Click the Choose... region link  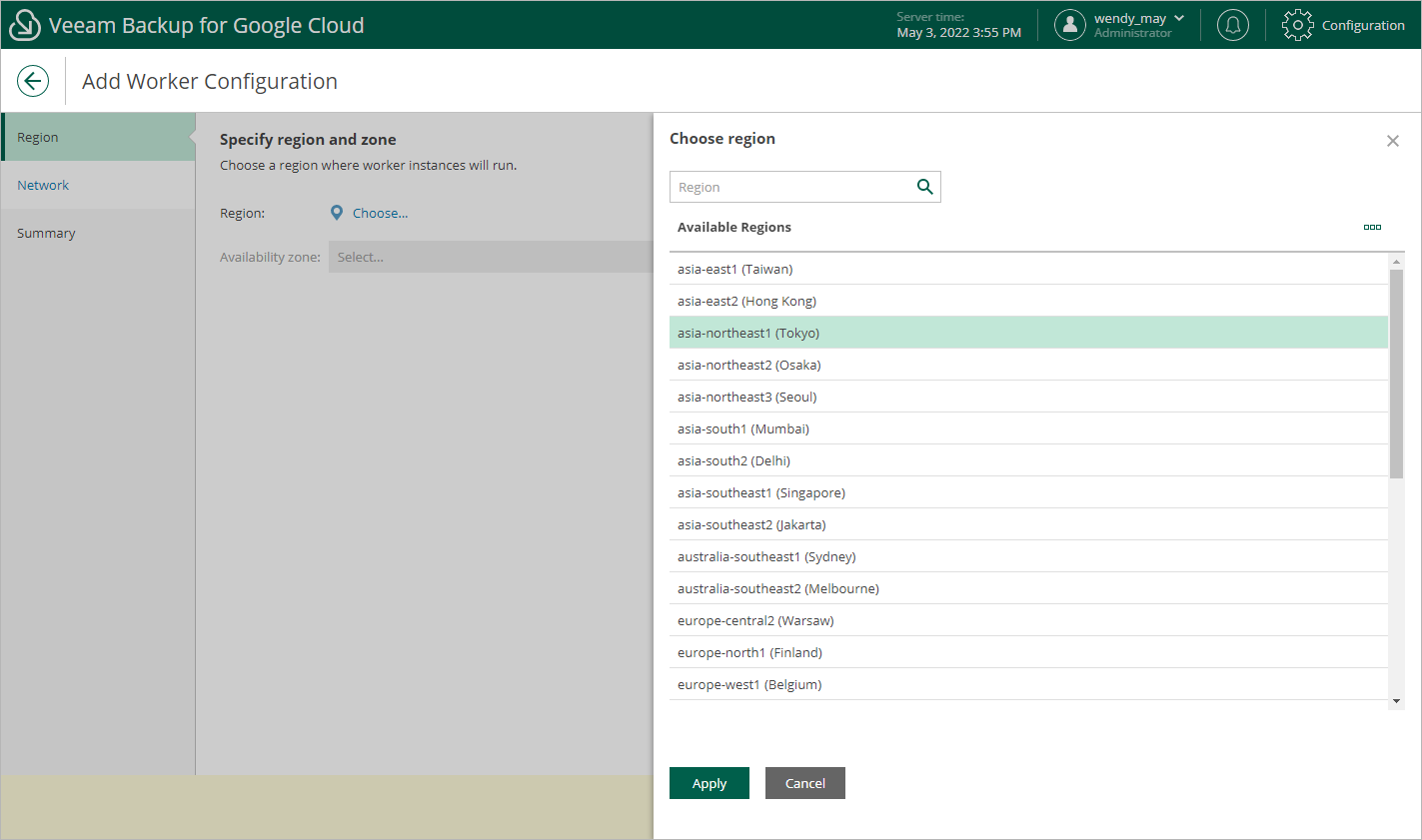coord(380,213)
